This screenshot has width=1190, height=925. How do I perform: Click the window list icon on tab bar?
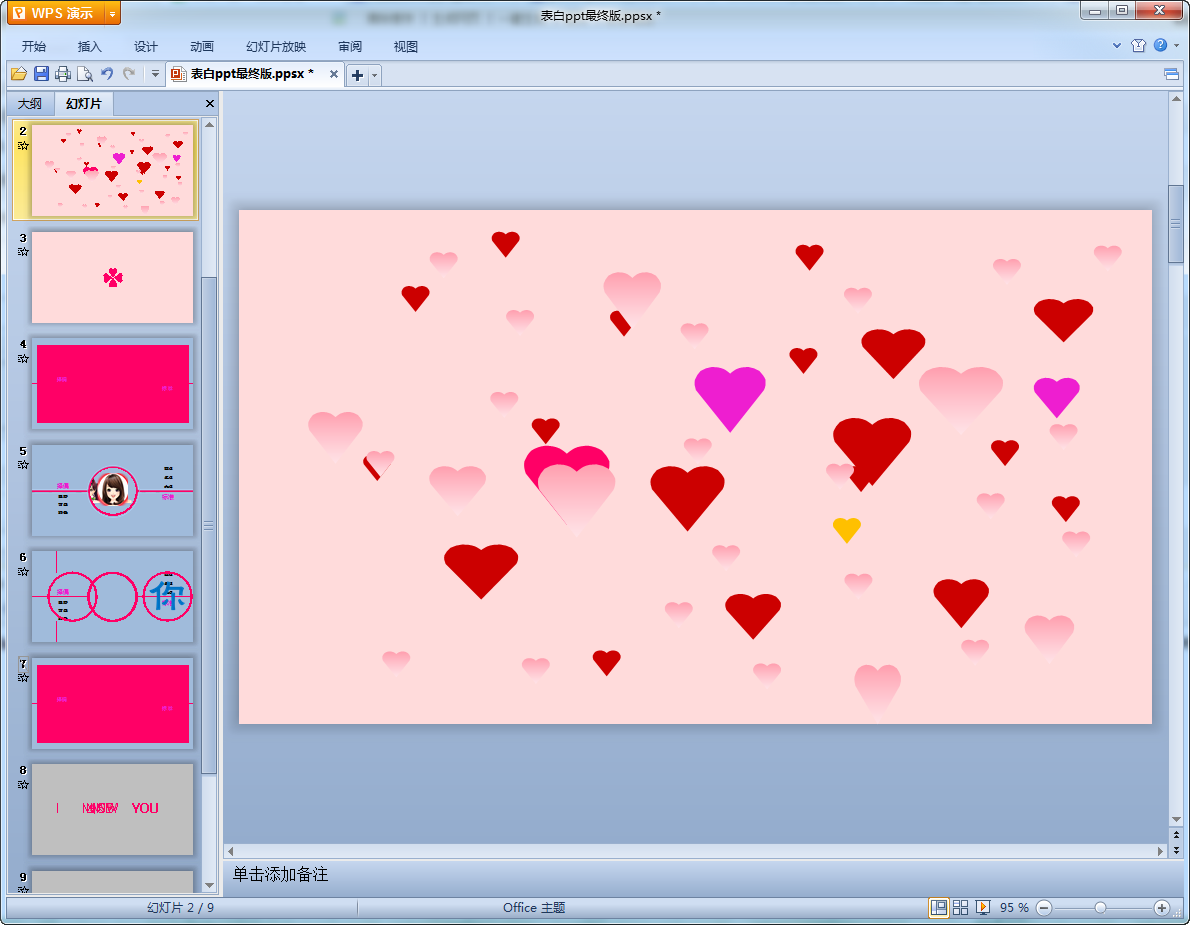1171,74
